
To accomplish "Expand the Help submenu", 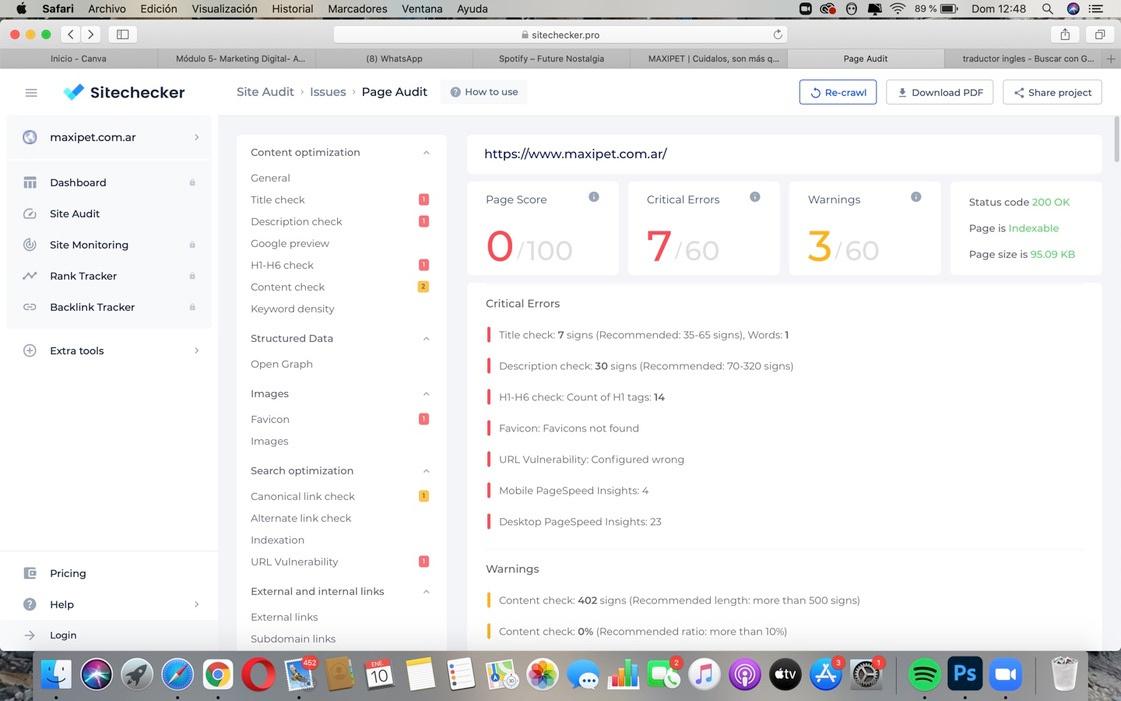I will pos(197,605).
